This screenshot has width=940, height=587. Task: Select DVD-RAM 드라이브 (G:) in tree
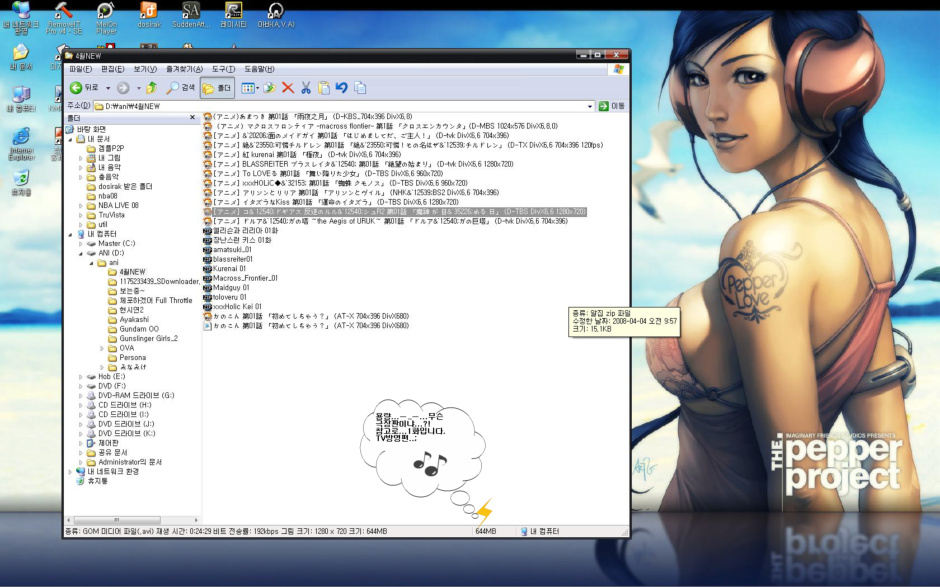coord(136,396)
